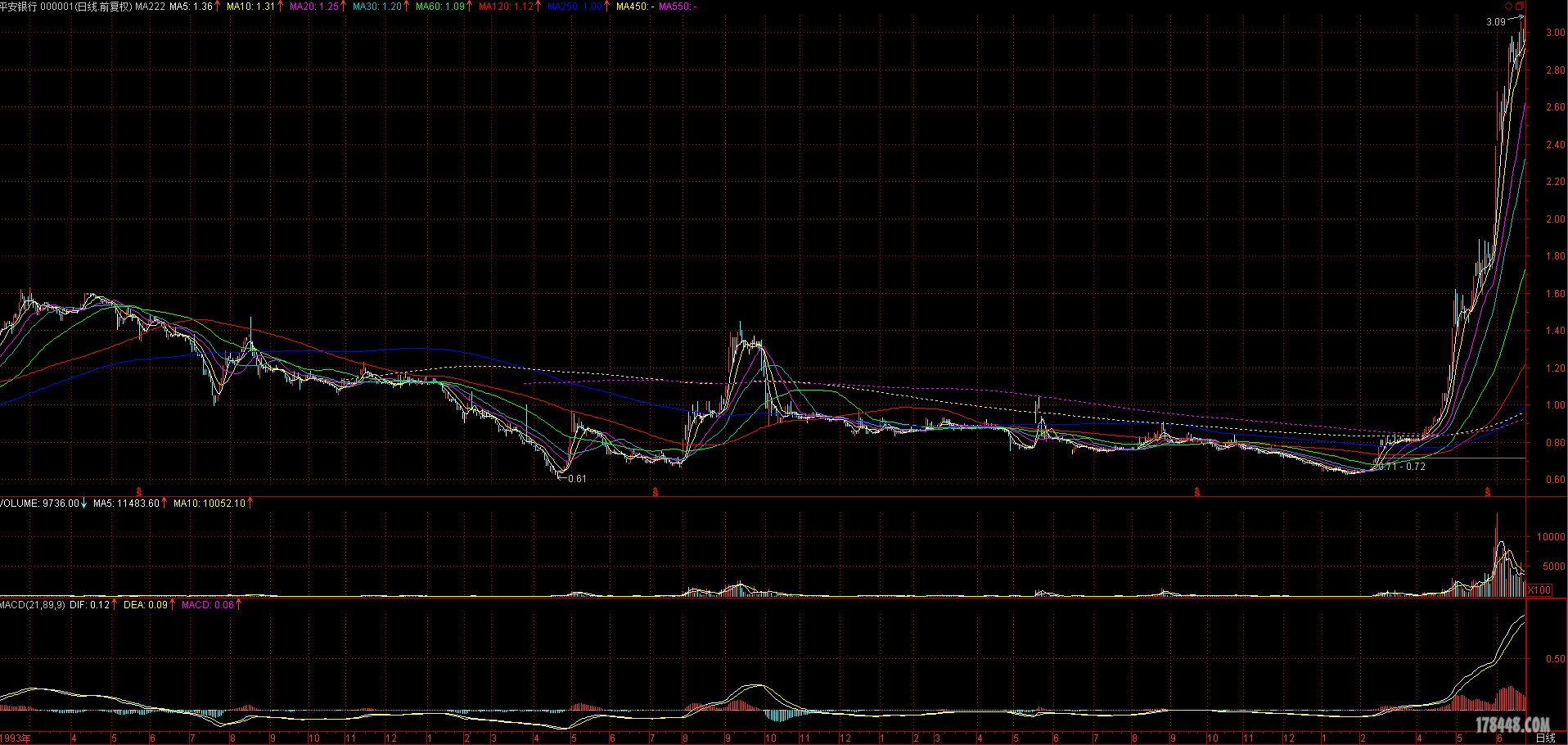Screen dimensions: 1568x745
Task: Click the 1.00 price axis label
Action: pyautogui.click(x=1555, y=405)
